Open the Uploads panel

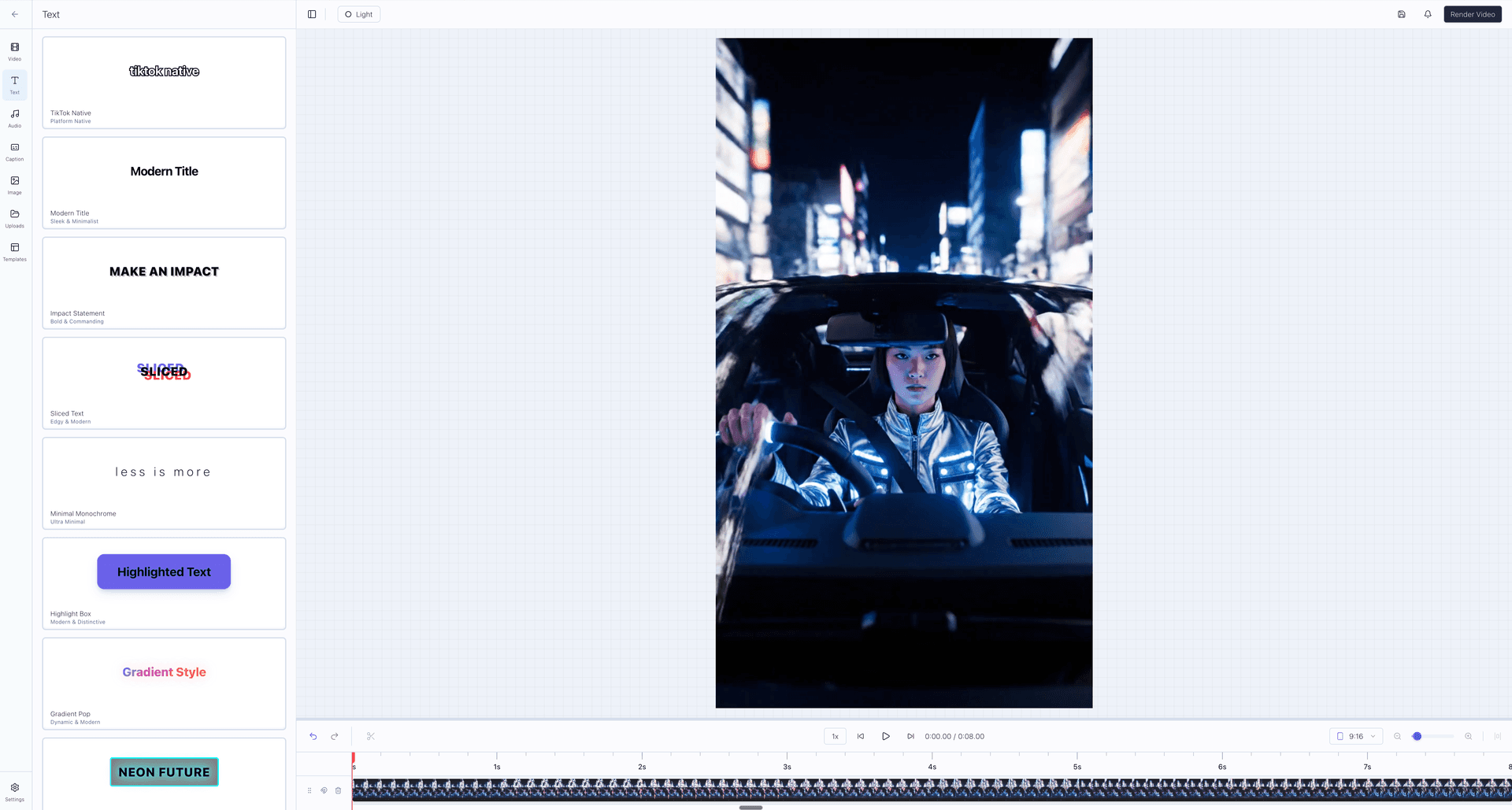point(14,217)
